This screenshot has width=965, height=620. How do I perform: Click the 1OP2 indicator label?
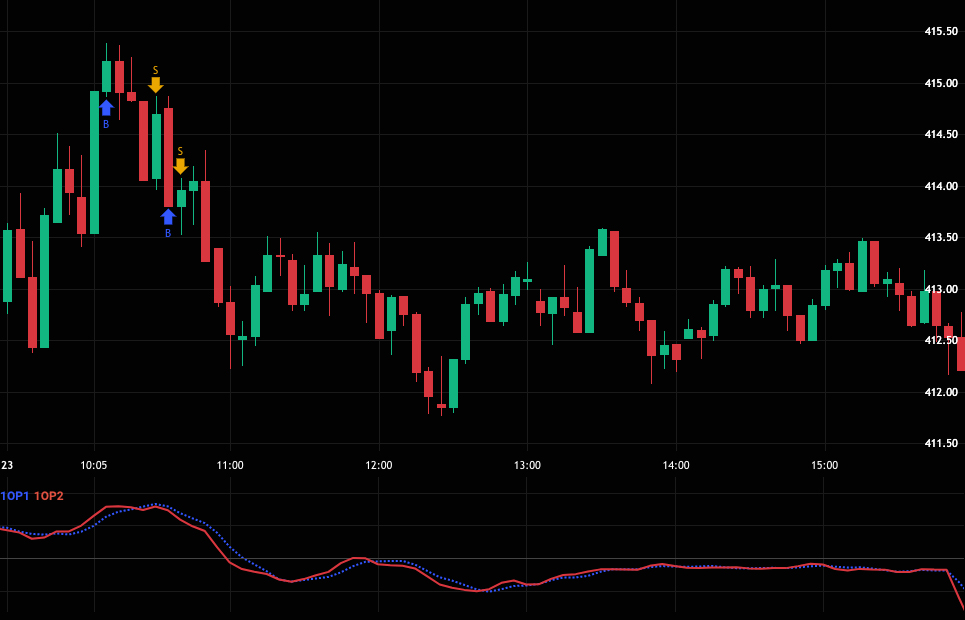(x=48, y=496)
